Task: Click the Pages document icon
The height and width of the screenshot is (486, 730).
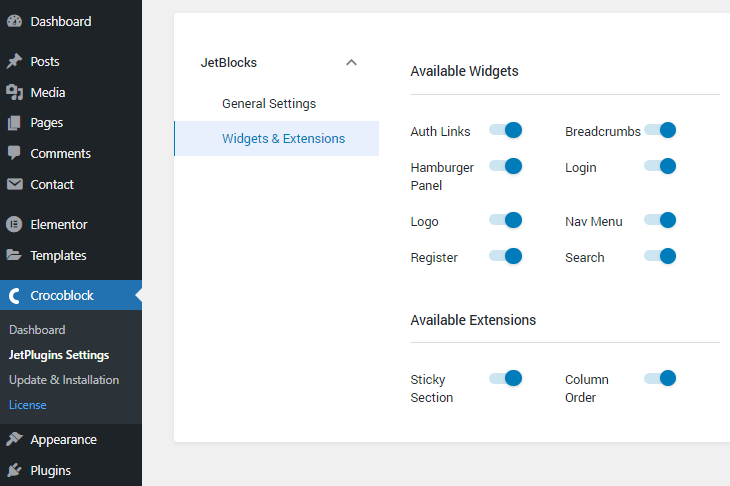Action: click(14, 123)
